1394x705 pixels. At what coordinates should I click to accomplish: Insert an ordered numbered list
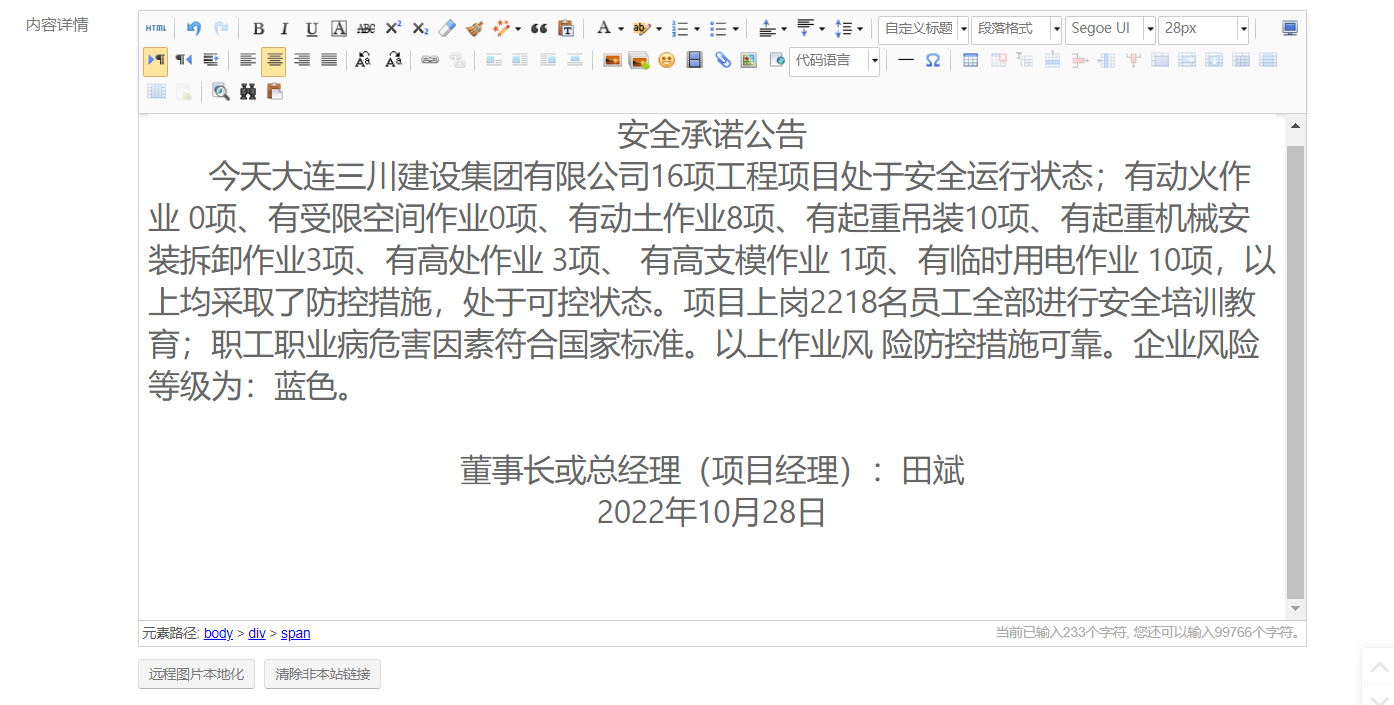click(x=680, y=29)
